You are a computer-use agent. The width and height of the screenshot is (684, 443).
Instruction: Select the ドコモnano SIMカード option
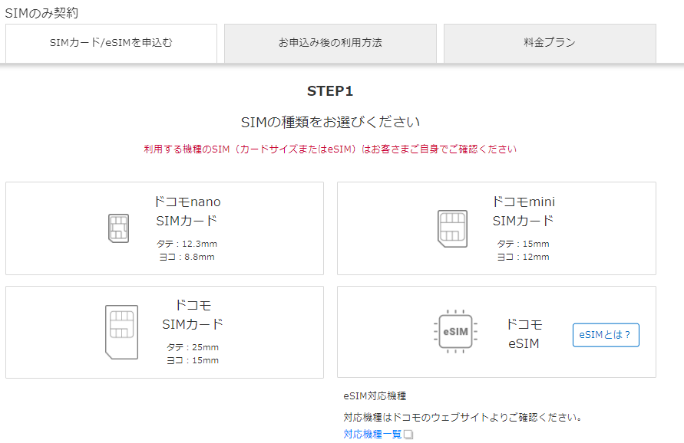click(x=164, y=228)
